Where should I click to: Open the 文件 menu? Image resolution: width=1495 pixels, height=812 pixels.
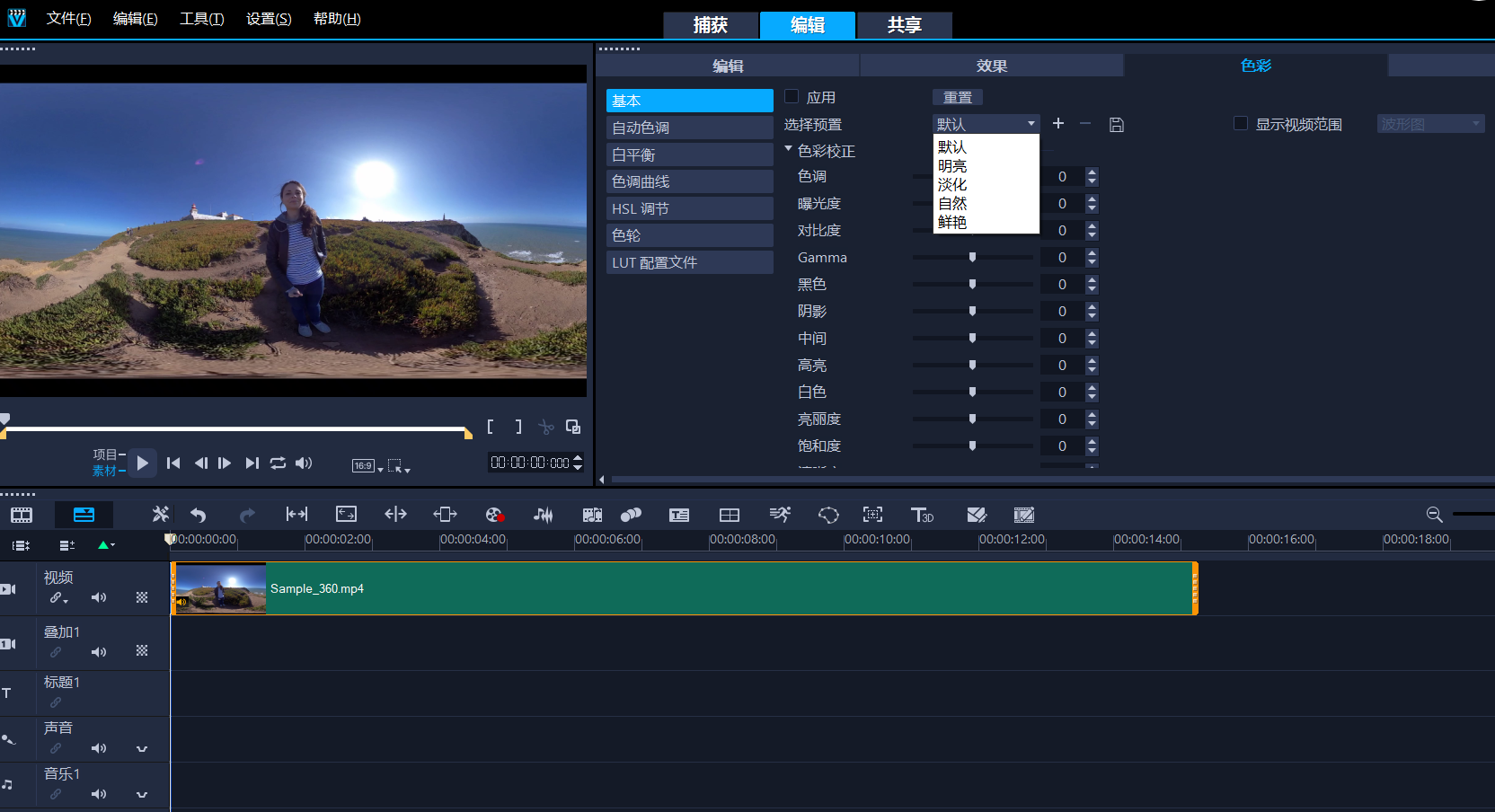(68, 19)
